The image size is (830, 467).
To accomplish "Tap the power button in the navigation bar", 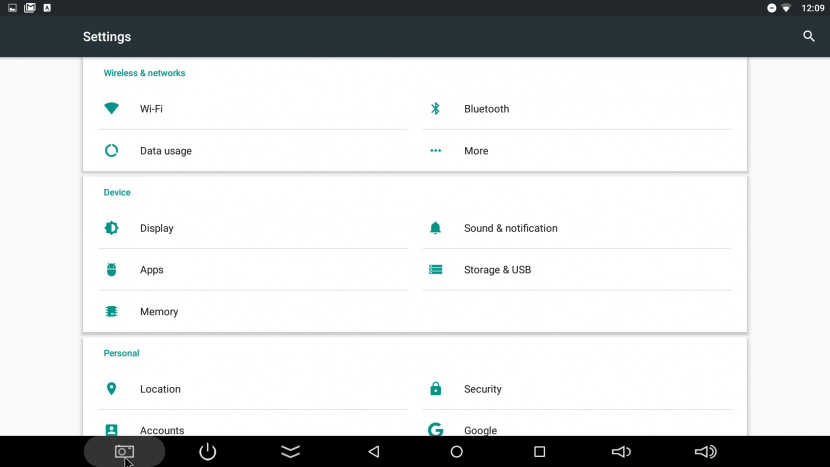I will tap(208, 452).
